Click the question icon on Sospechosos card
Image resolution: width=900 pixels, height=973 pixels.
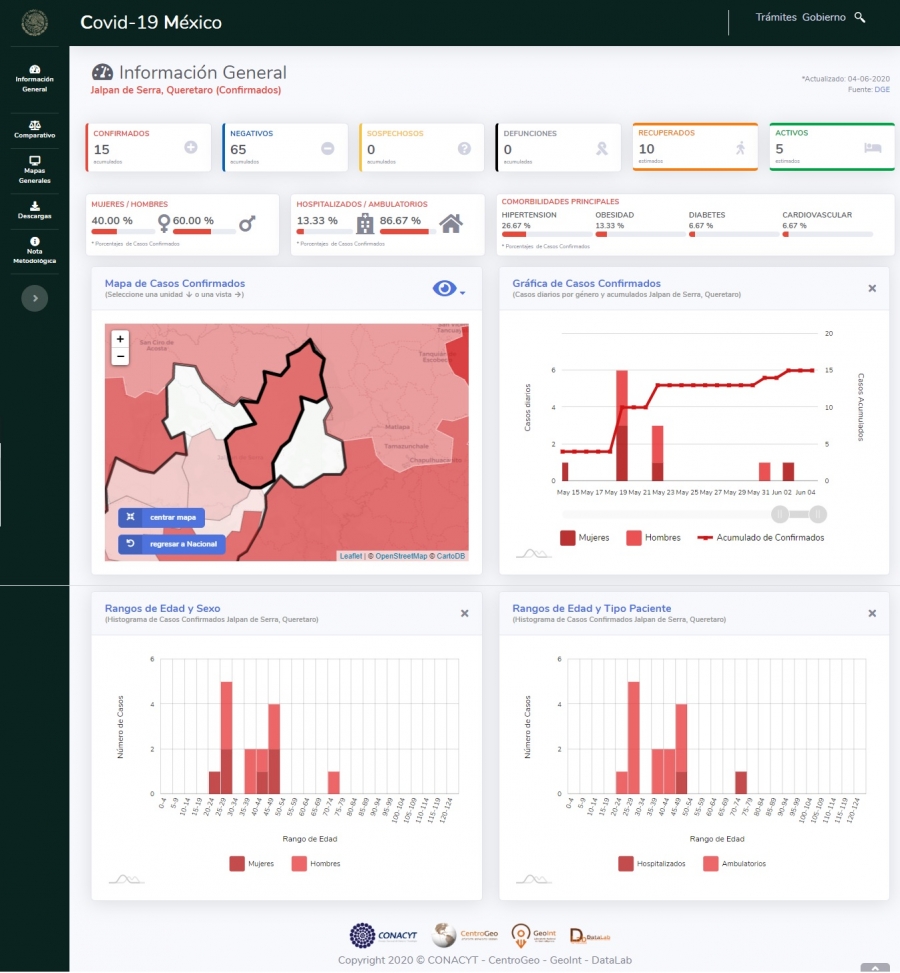pyautogui.click(x=464, y=148)
